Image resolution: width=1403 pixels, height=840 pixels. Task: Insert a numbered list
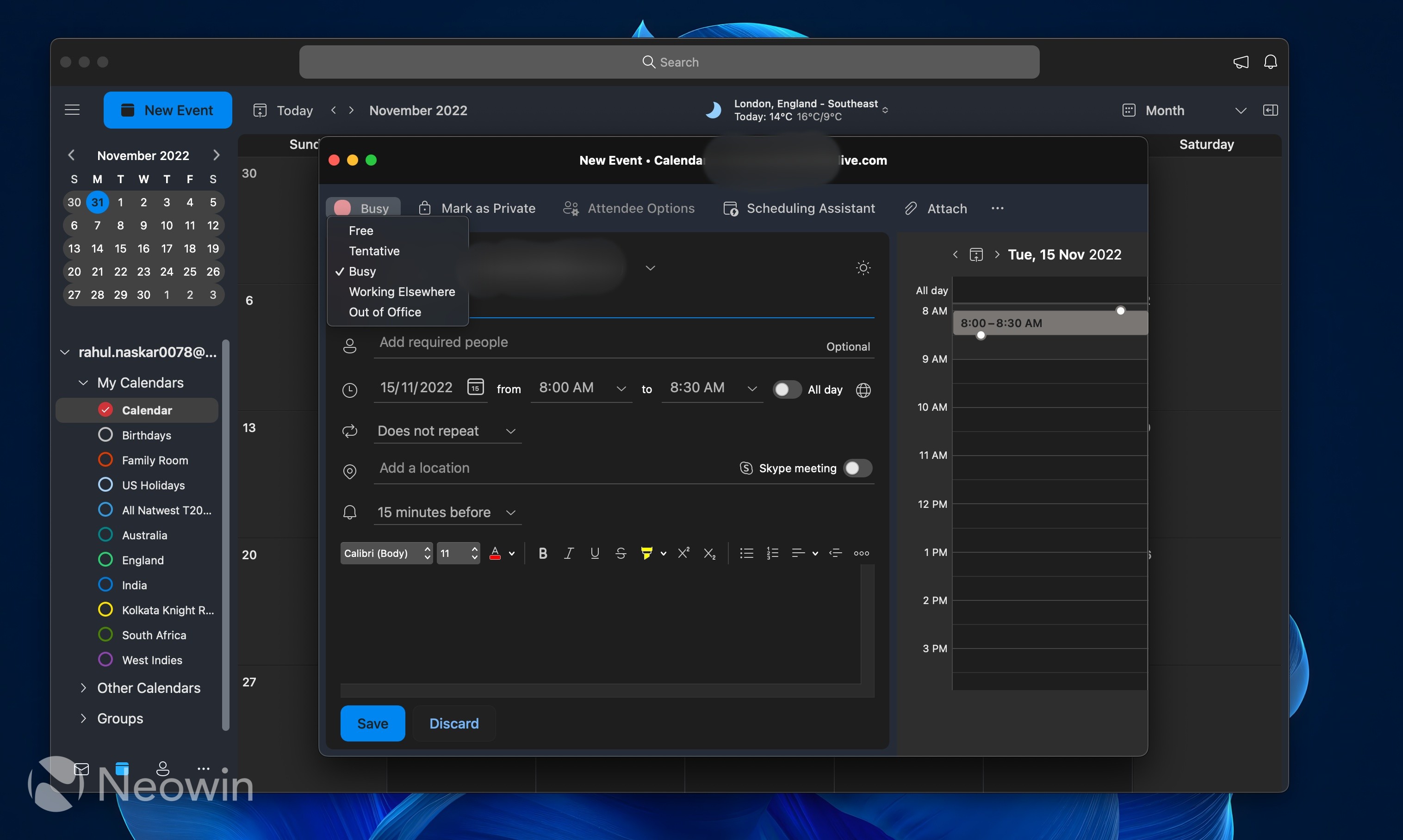pyautogui.click(x=772, y=553)
